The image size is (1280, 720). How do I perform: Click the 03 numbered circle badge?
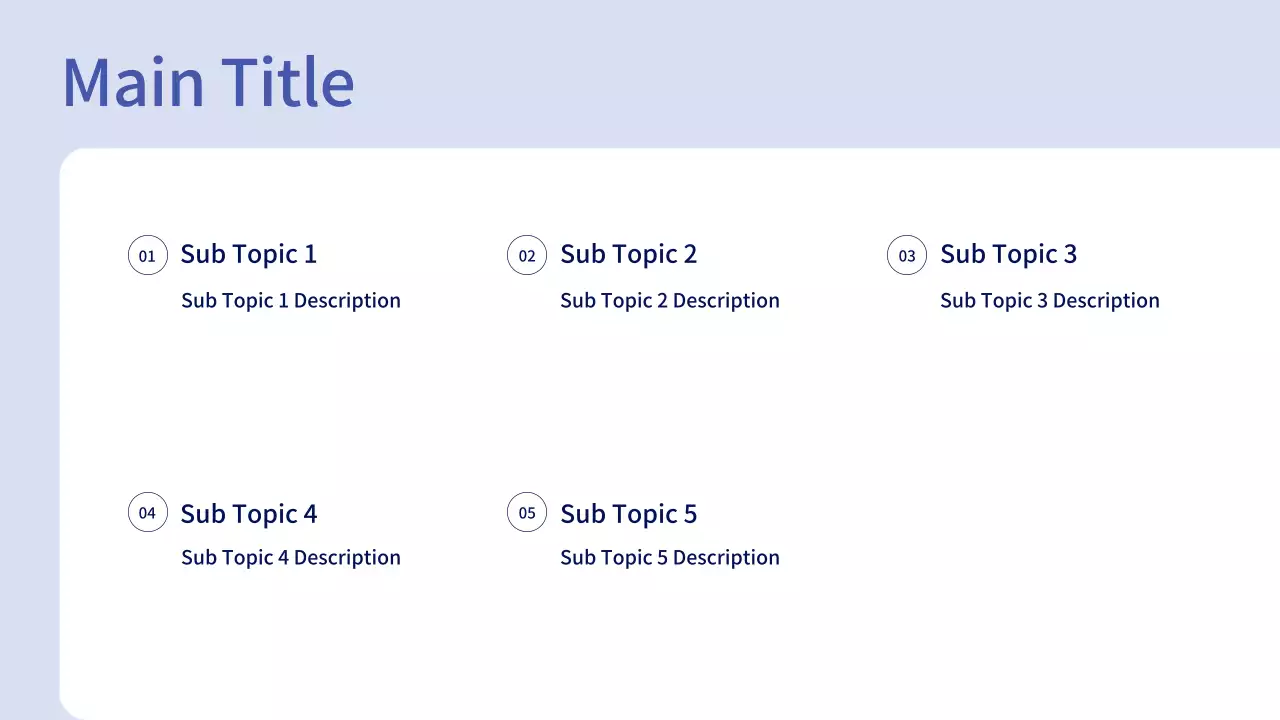tap(907, 255)
